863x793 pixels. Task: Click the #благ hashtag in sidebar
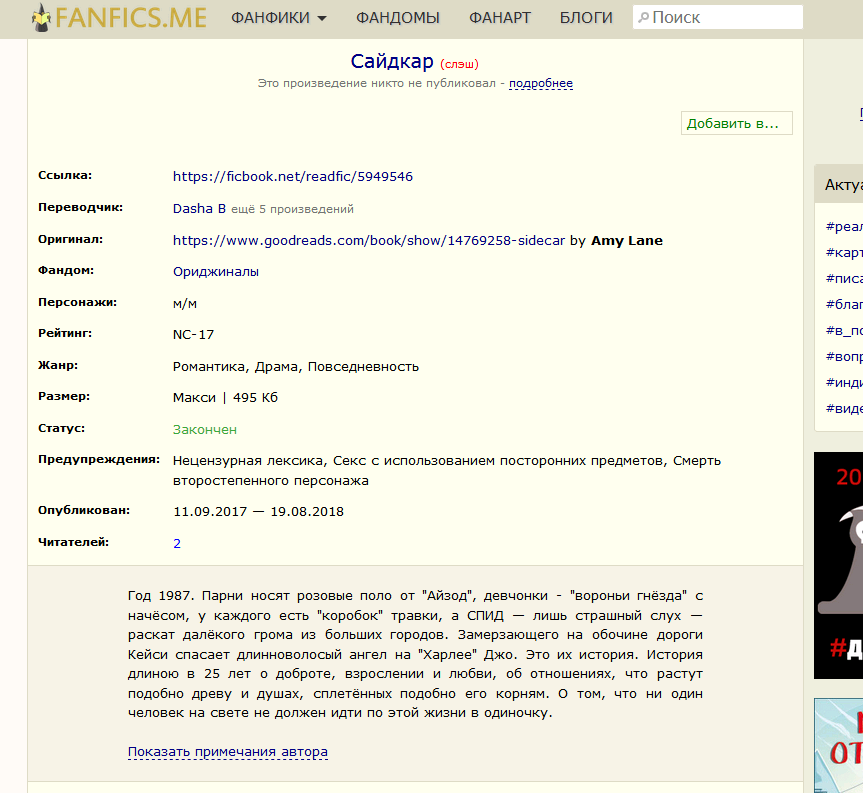coord(844,304)
